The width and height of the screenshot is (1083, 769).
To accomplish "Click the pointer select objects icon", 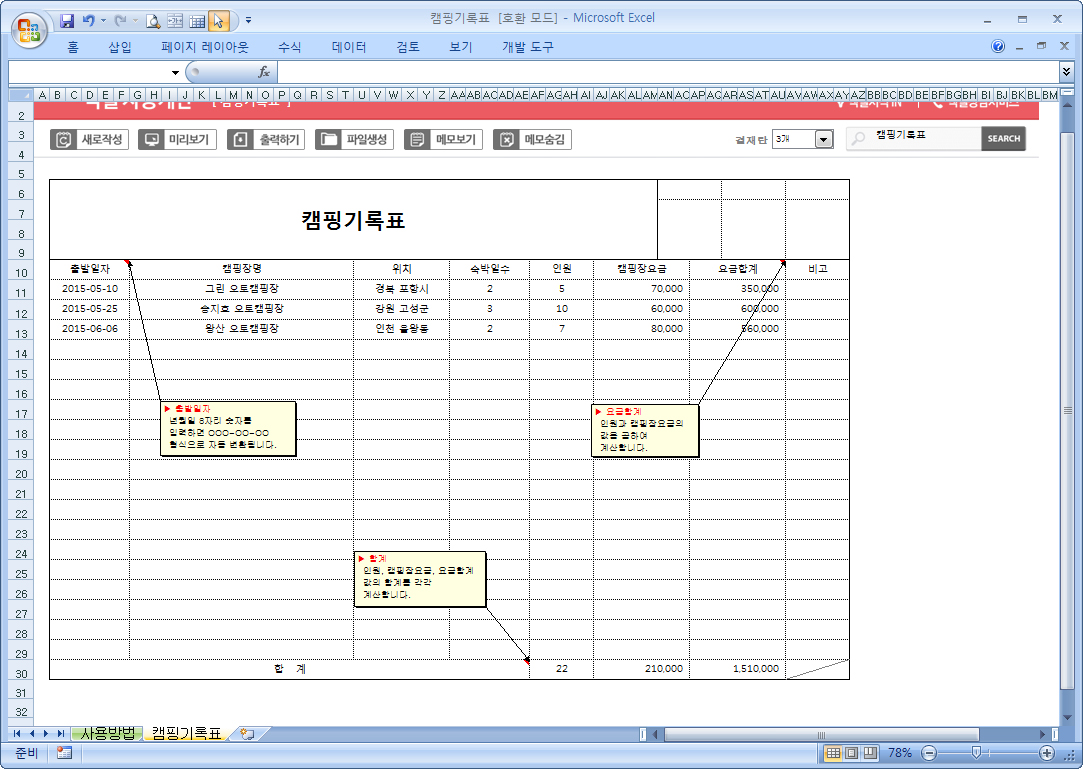I will [218, 21].
